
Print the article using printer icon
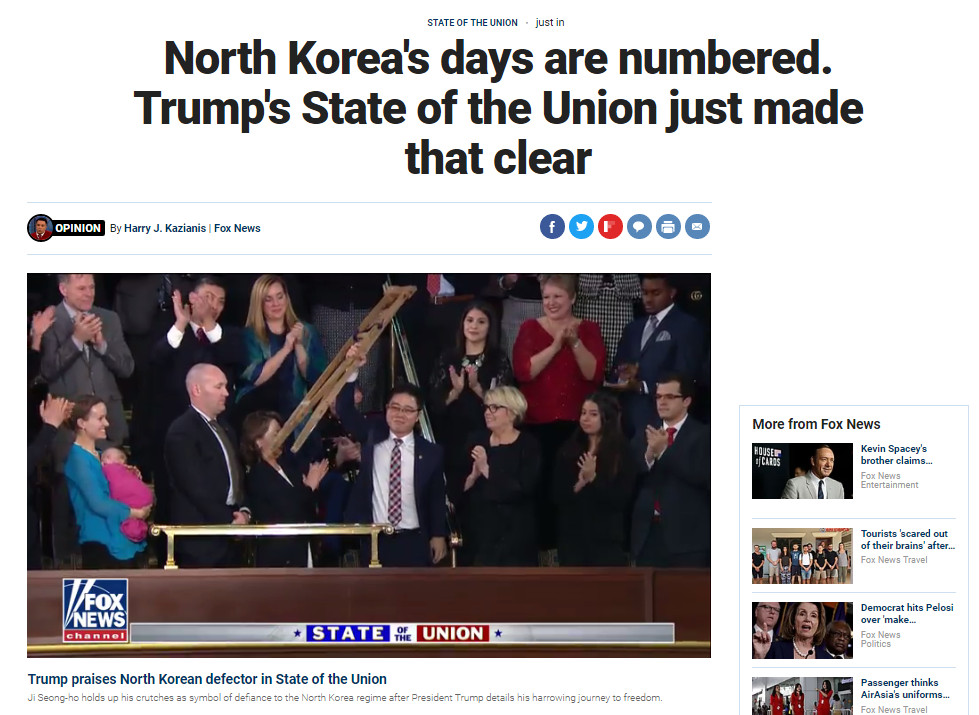(668, 227)
